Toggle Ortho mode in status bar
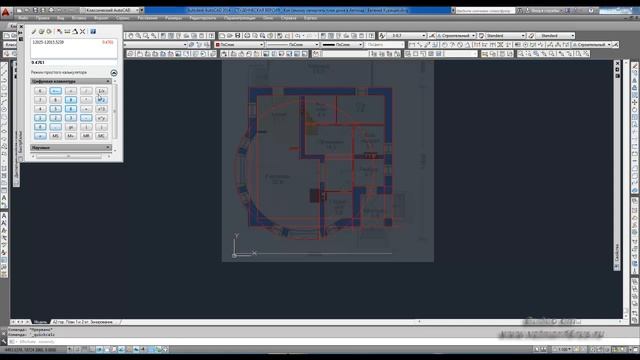This screenshot has height=360, width=640. coord(92,349)
